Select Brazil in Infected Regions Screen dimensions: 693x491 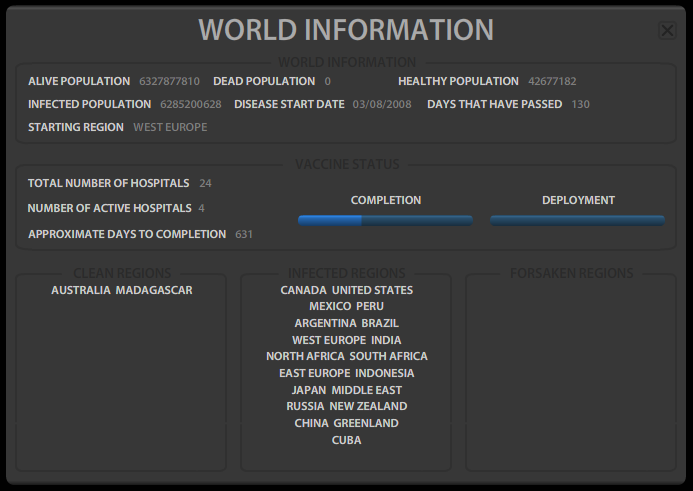click(380, 324)
